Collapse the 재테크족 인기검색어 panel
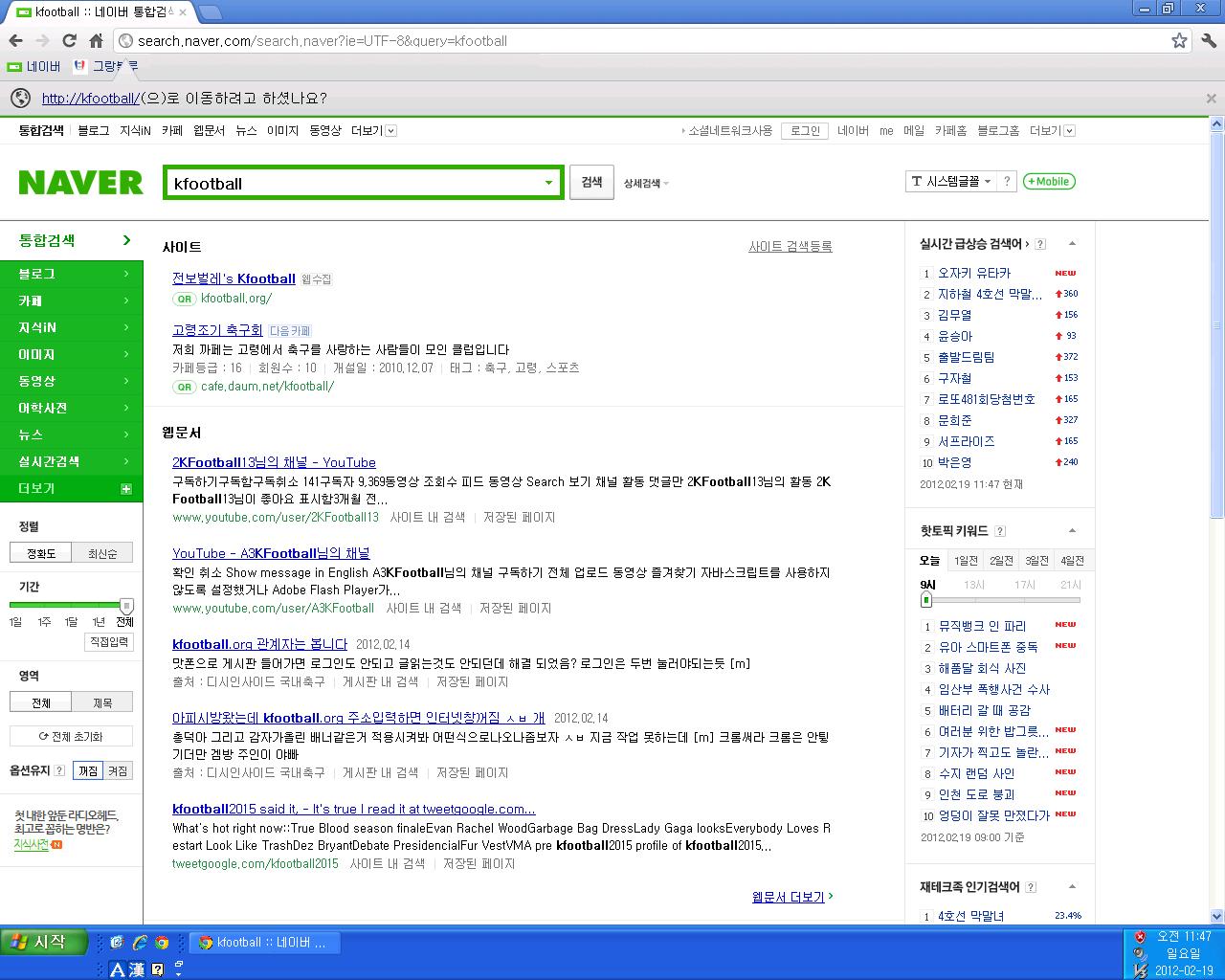Image resolution: width=1225 pixels, height=980 pixels. pyautogui.click(x=1072, y=887)
